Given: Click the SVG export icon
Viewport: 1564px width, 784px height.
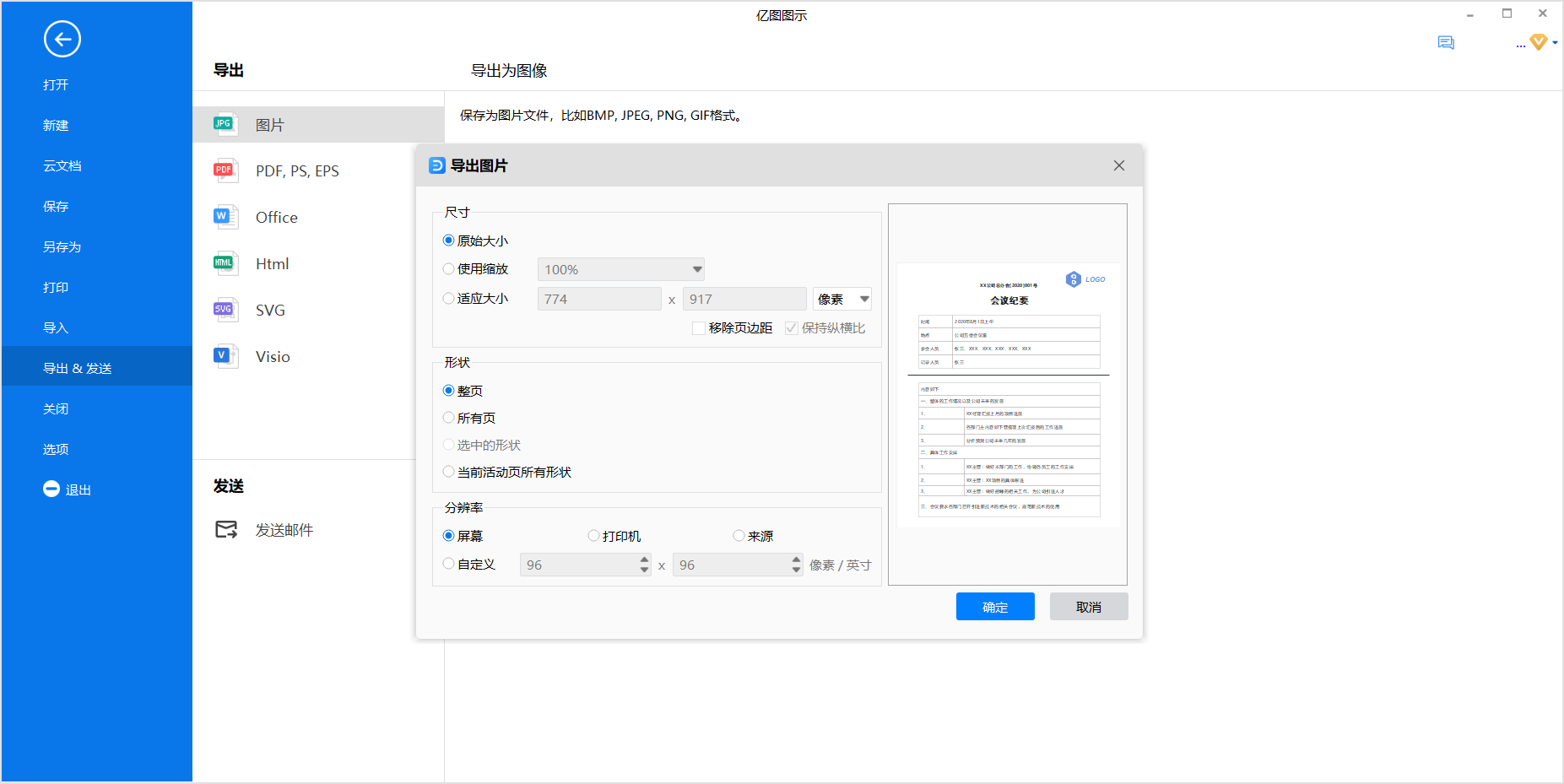Looking at the screenshot, I should (224, 310).
